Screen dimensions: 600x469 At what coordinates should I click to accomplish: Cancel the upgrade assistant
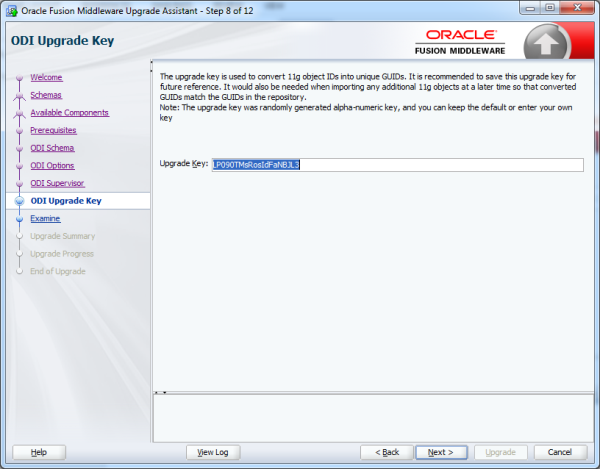tap(560, 452)
